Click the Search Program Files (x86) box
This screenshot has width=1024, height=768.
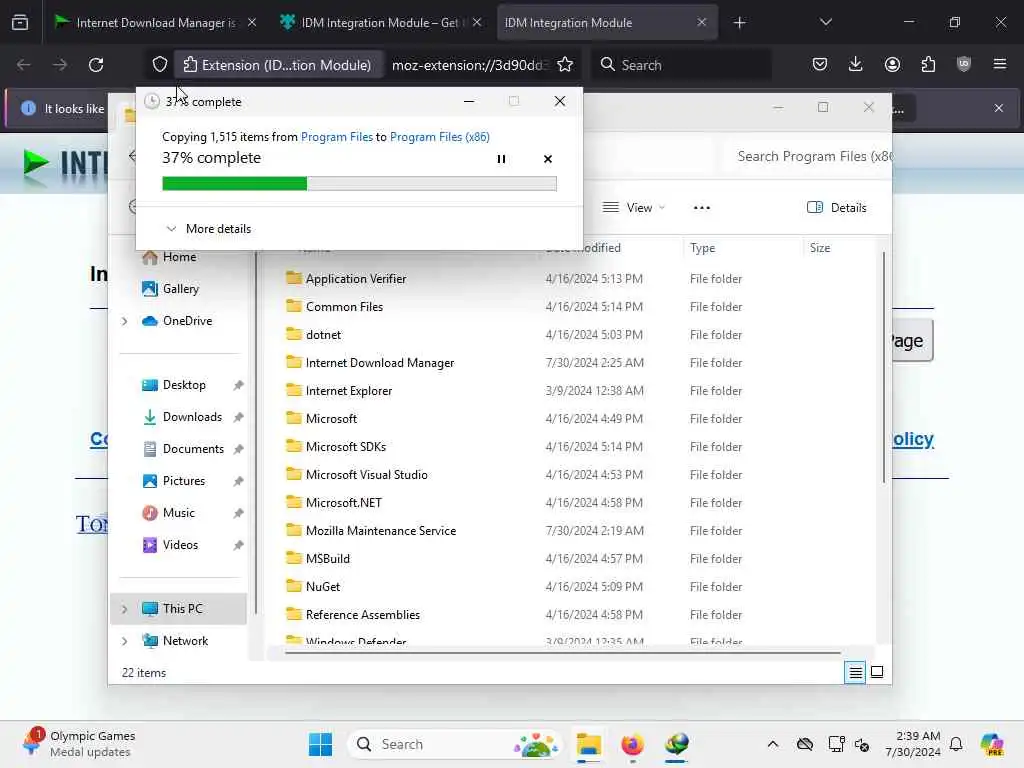pyautogui.click(x=808, y=157)
